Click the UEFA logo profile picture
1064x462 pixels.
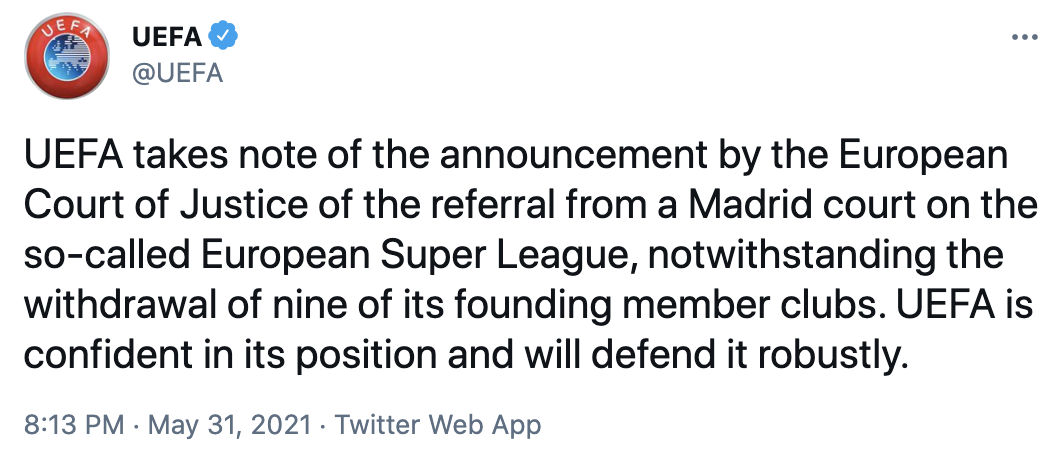tap(67, 59)
